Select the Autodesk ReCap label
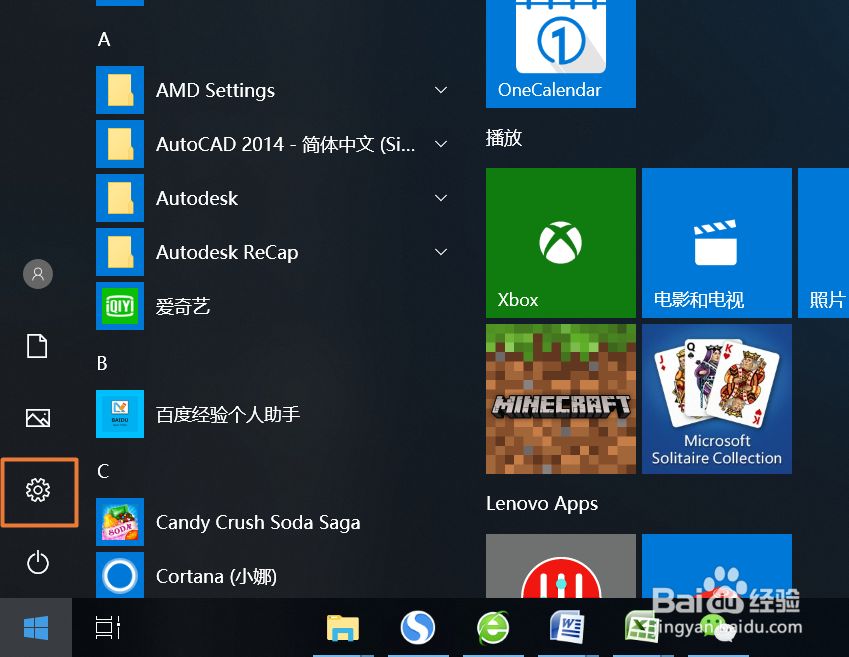Image resolution: width=849 pixels, height=657 pixels. pos(227,252)
